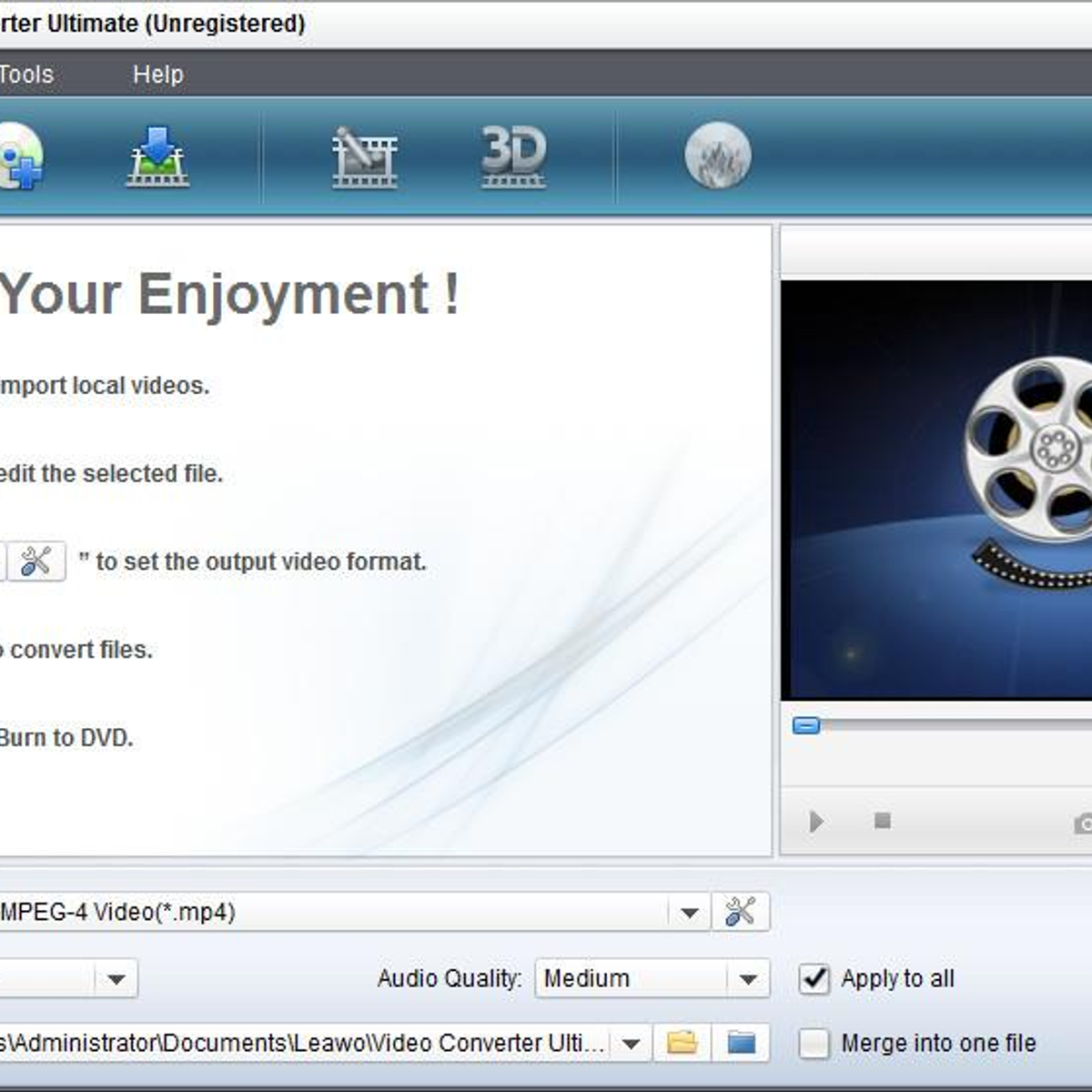Enable Merge into one file
Viewport: 1092px width, 1092px height.
pos(816,1043)
